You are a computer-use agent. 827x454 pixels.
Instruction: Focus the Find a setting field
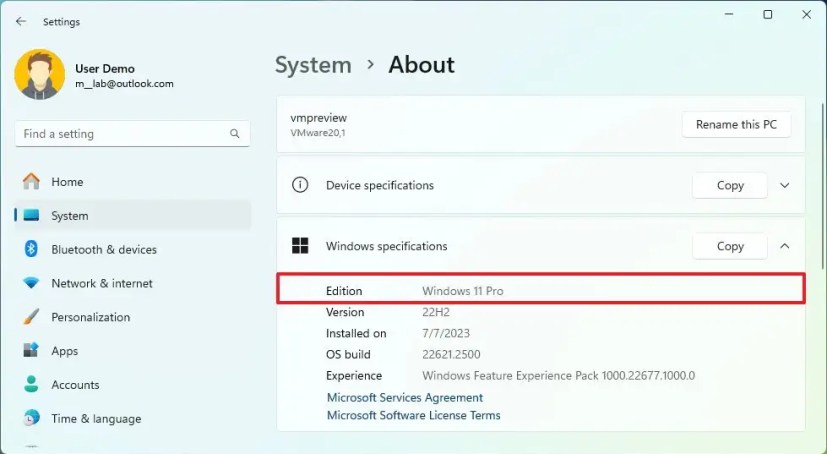pos(132,134)
